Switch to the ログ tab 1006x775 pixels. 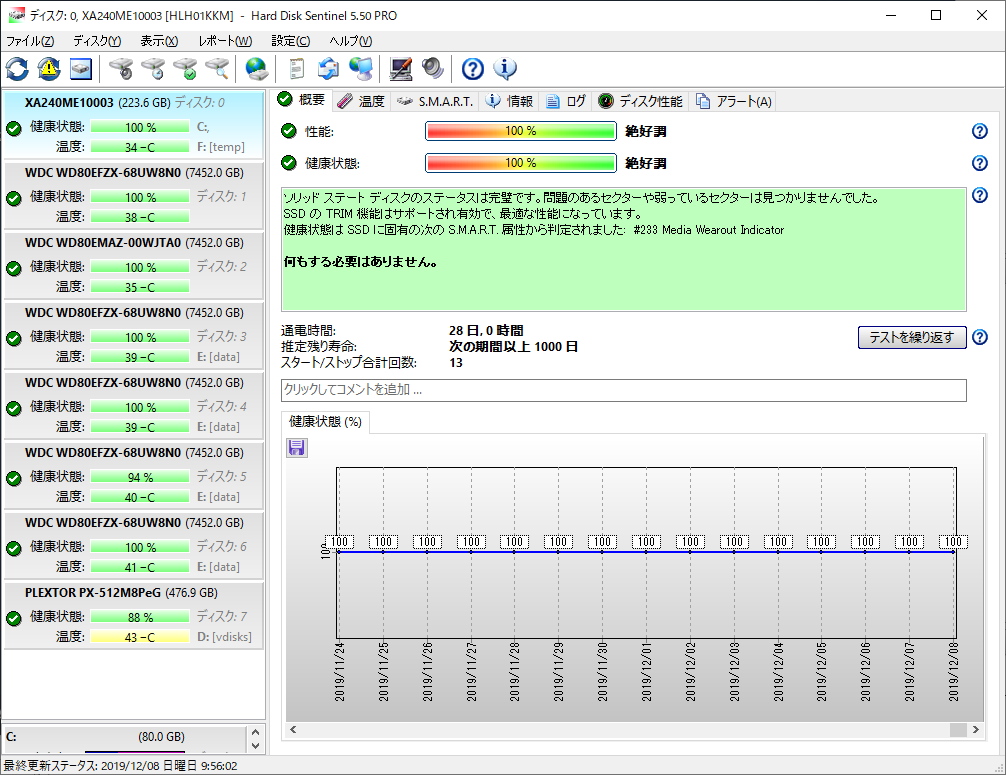pos(566,101)
